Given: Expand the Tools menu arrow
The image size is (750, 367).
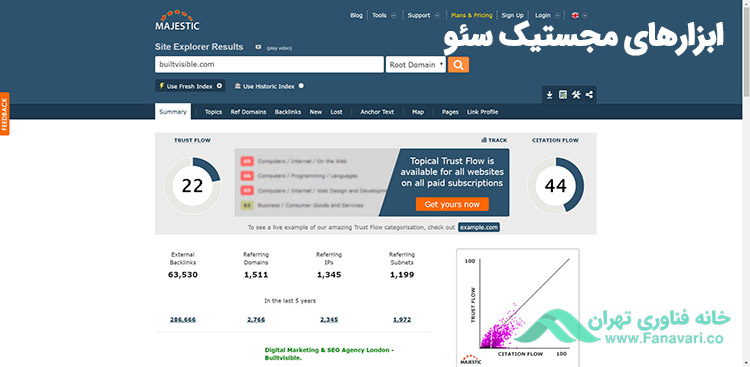Looking at the screenshot, I should coord(394,15).
